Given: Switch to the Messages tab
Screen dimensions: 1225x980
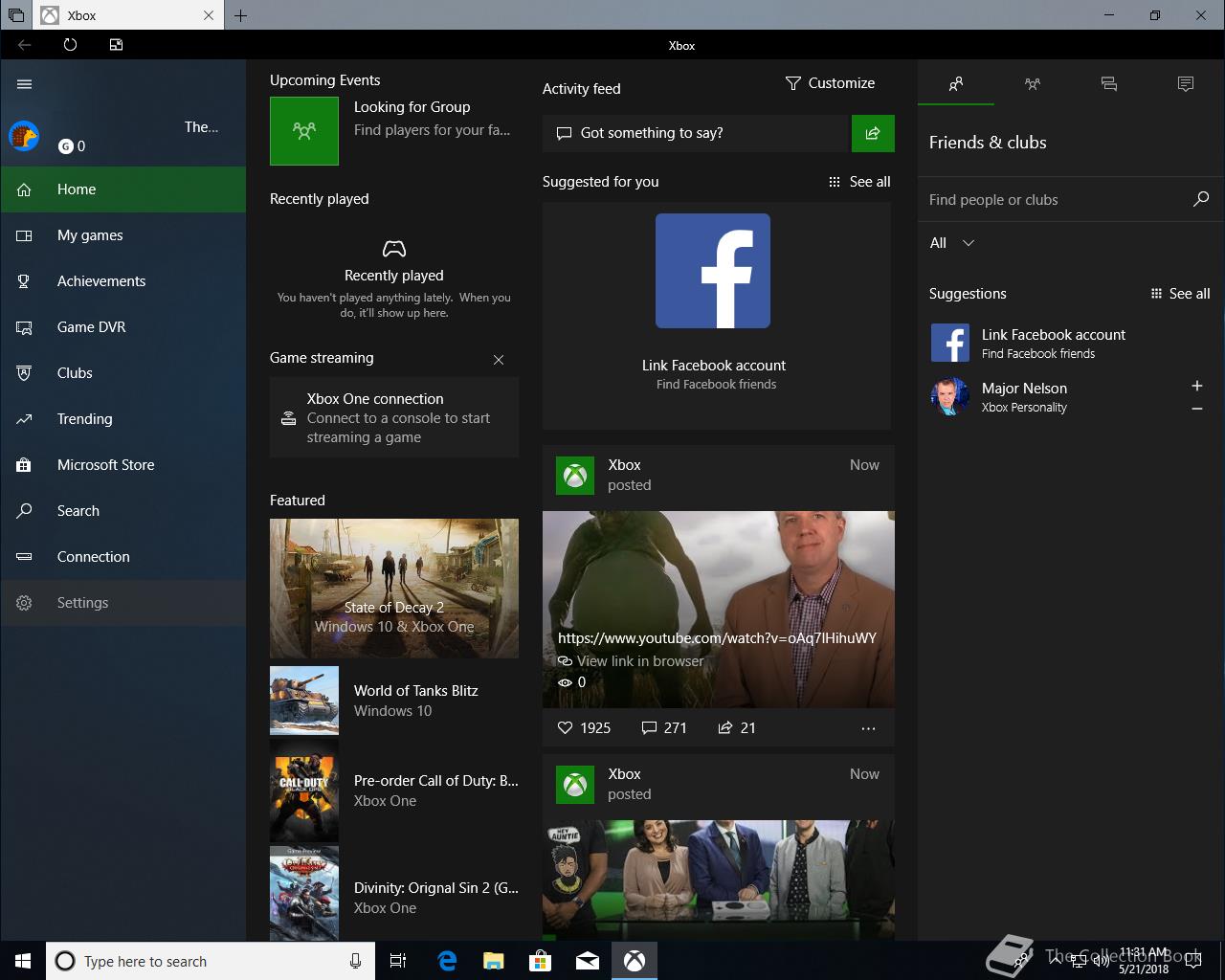Looking at the screenshot, I should click(1109, 84).
